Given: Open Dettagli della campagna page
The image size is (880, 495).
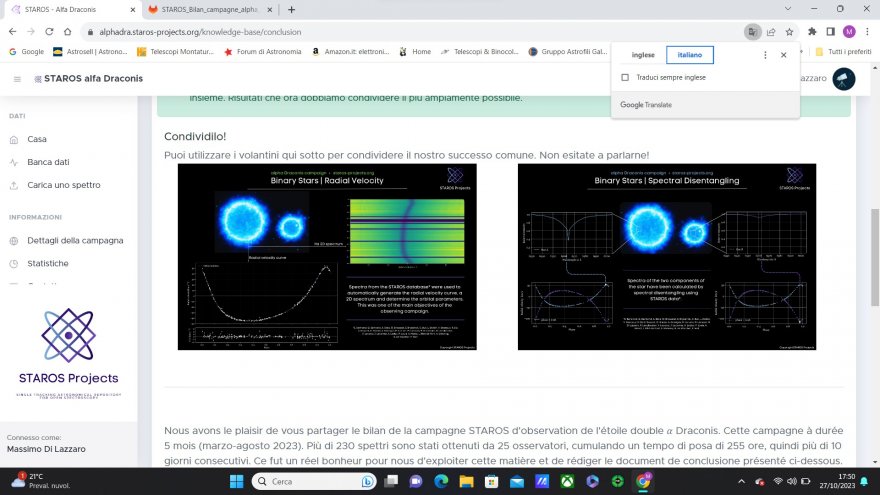Looking at the screenshot, I should coord(75,240).
